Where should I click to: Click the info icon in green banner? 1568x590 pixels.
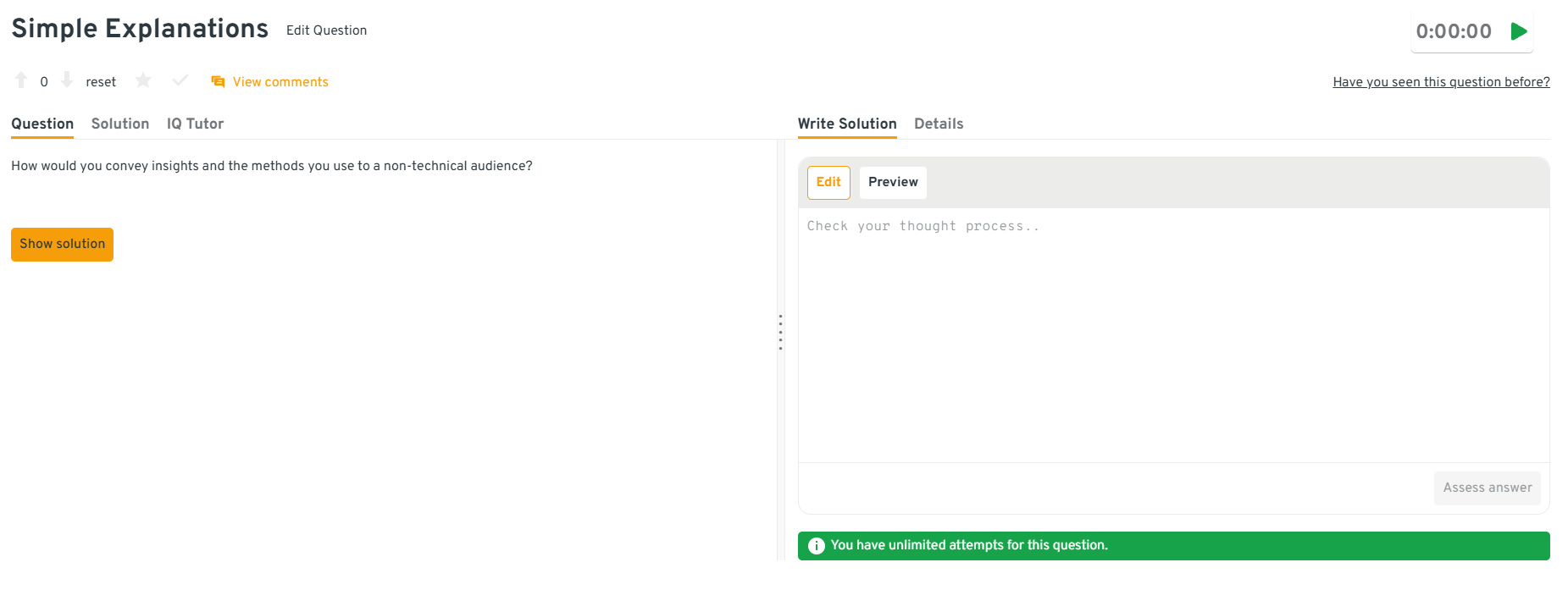tap(816, 546)
